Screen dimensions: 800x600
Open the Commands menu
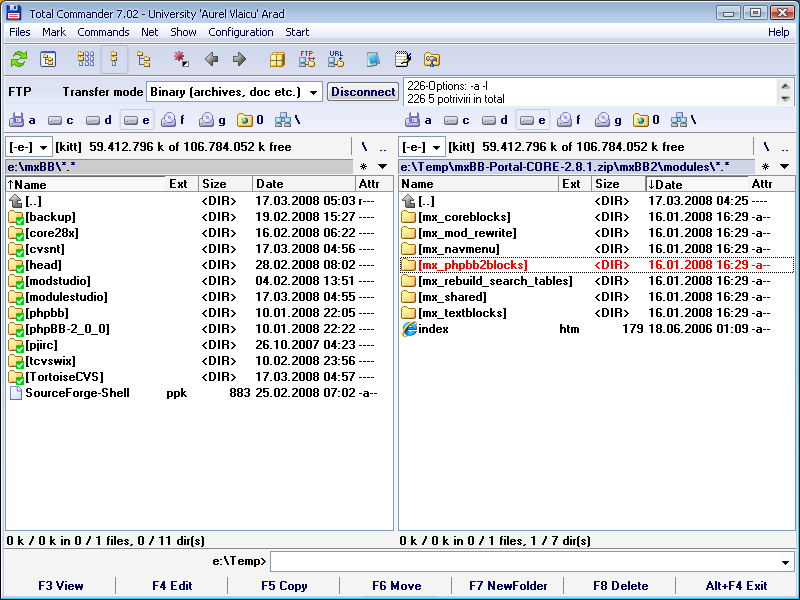(103, 32)
